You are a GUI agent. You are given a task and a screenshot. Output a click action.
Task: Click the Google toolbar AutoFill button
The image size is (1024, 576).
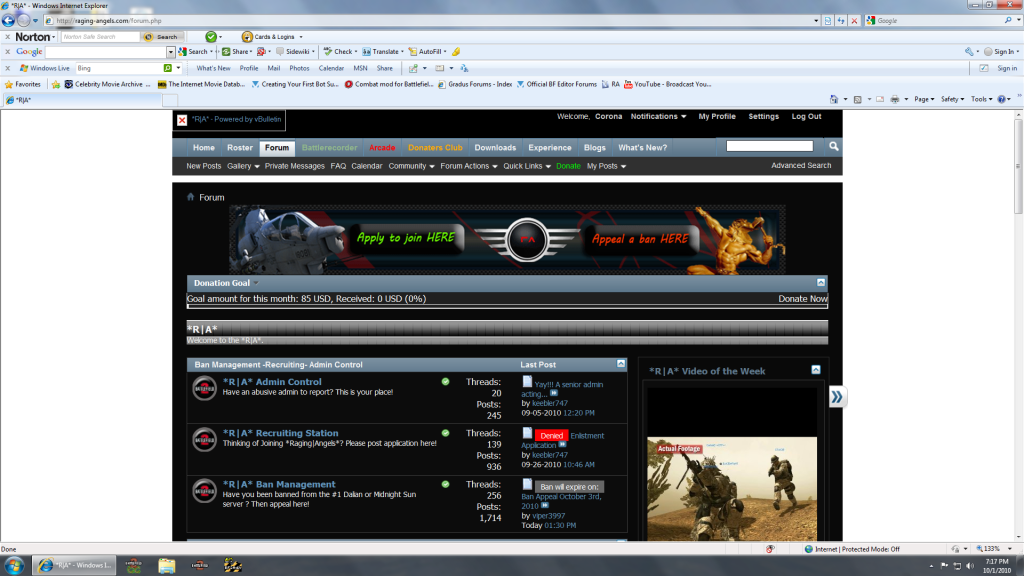[427, 52]
